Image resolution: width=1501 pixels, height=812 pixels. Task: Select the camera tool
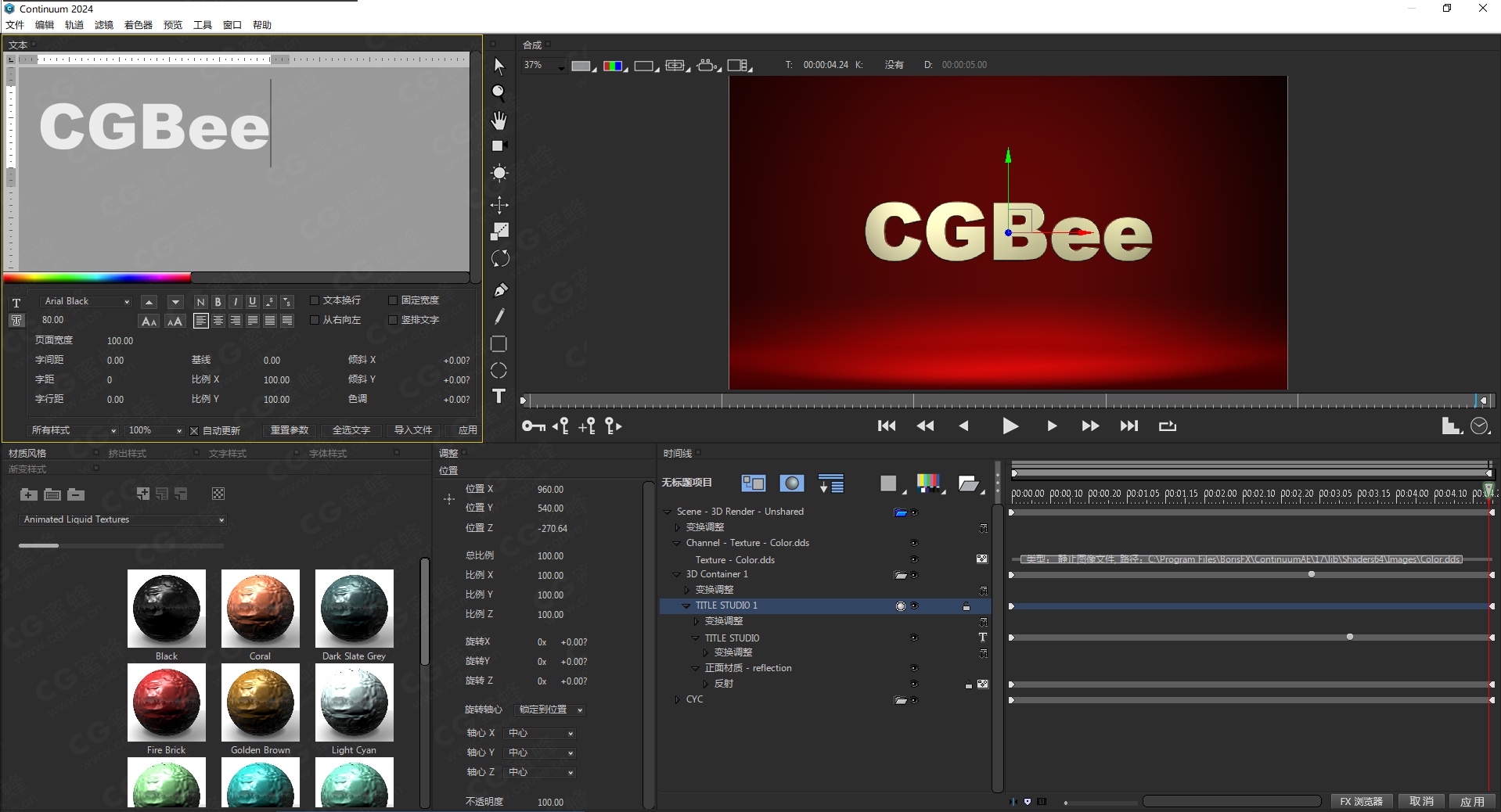pos(499,146)
